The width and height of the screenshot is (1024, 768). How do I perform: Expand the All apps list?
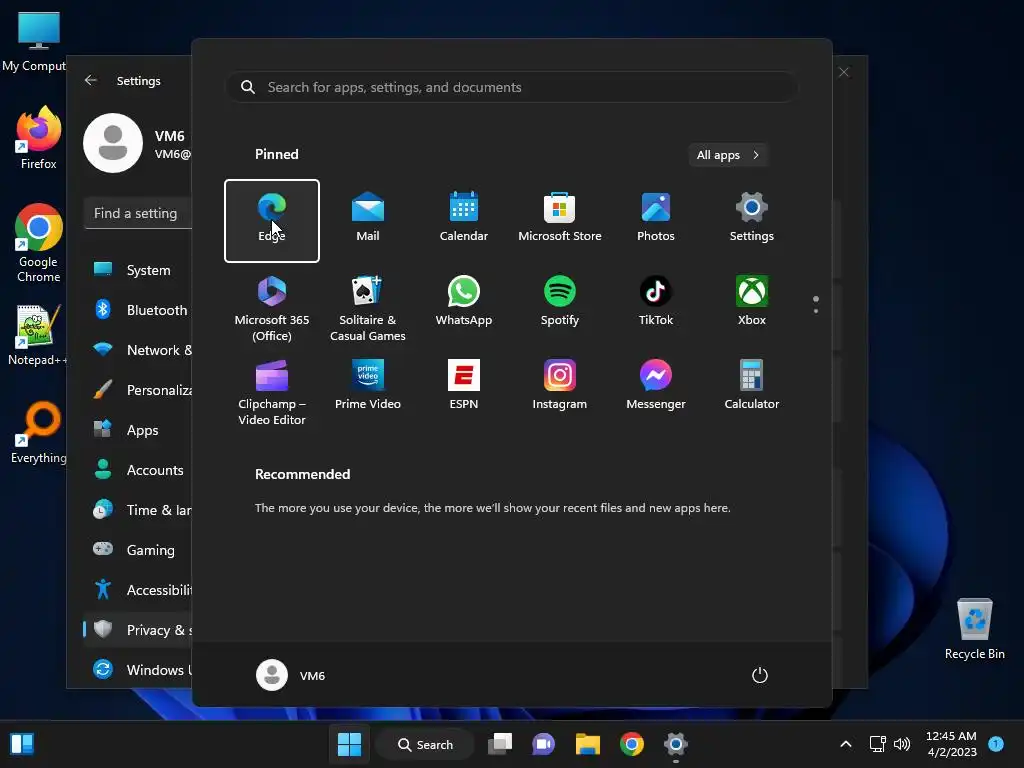click(728, 155)
